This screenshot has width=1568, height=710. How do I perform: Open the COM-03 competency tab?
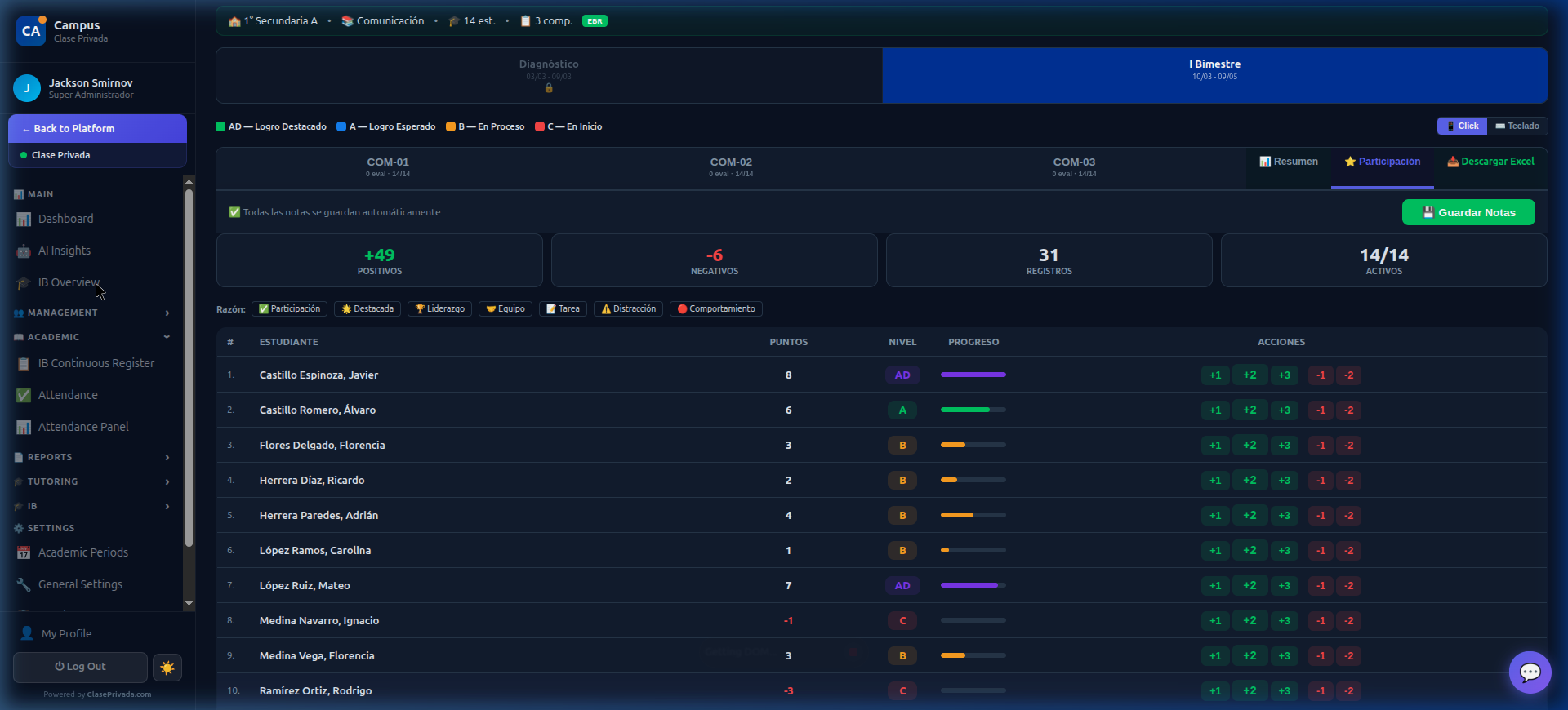[x=1074, y=167]
